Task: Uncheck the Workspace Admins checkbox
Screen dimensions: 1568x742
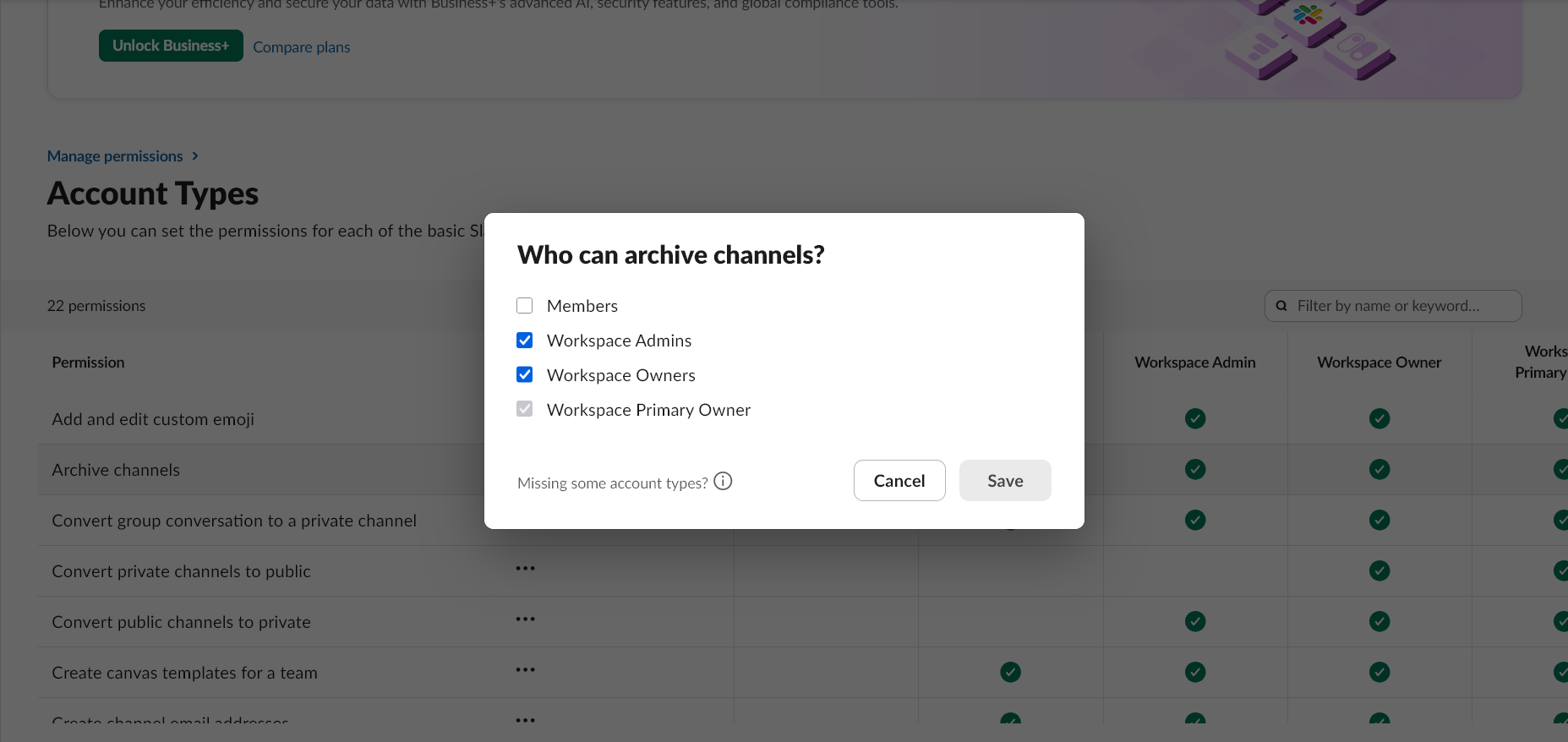Action: pyautogui.click(x=525, y=341)
